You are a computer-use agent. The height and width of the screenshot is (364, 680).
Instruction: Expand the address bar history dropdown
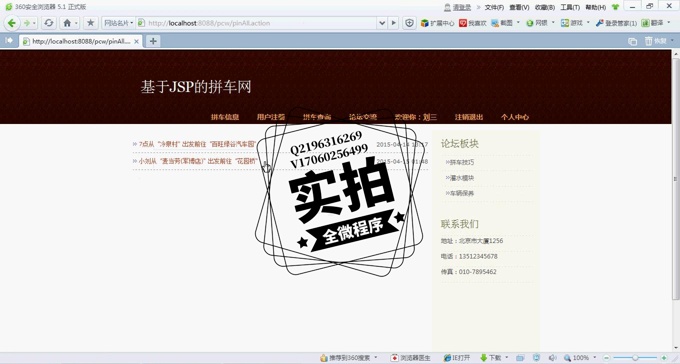382,23
